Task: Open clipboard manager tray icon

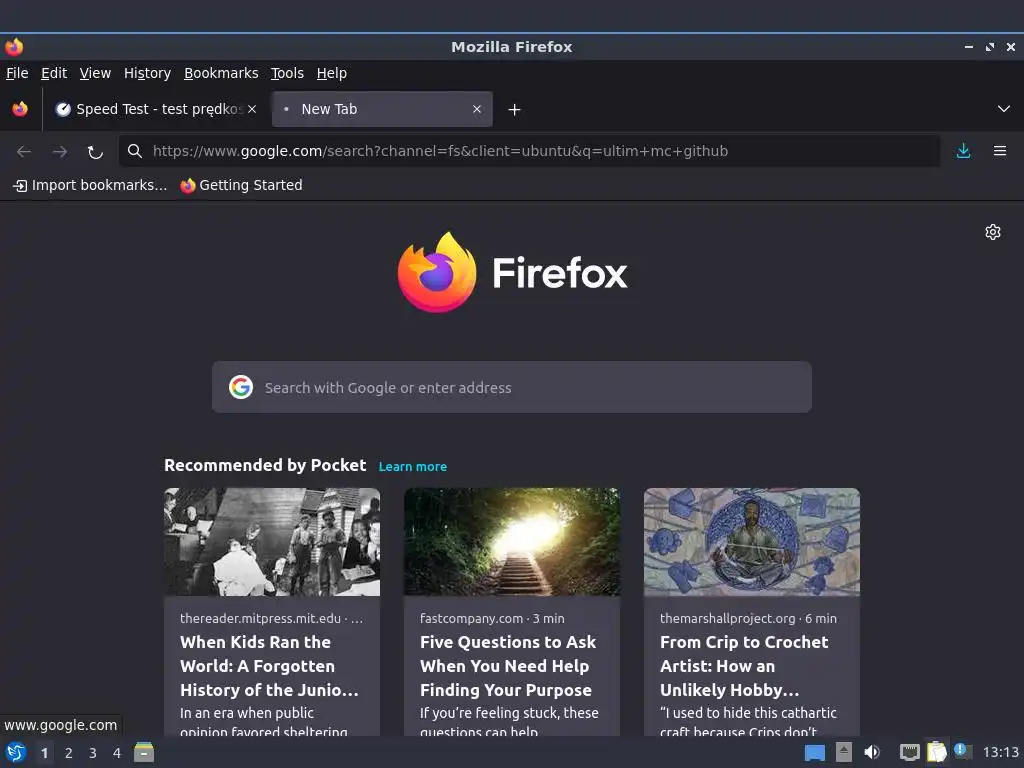Action: 936,752
